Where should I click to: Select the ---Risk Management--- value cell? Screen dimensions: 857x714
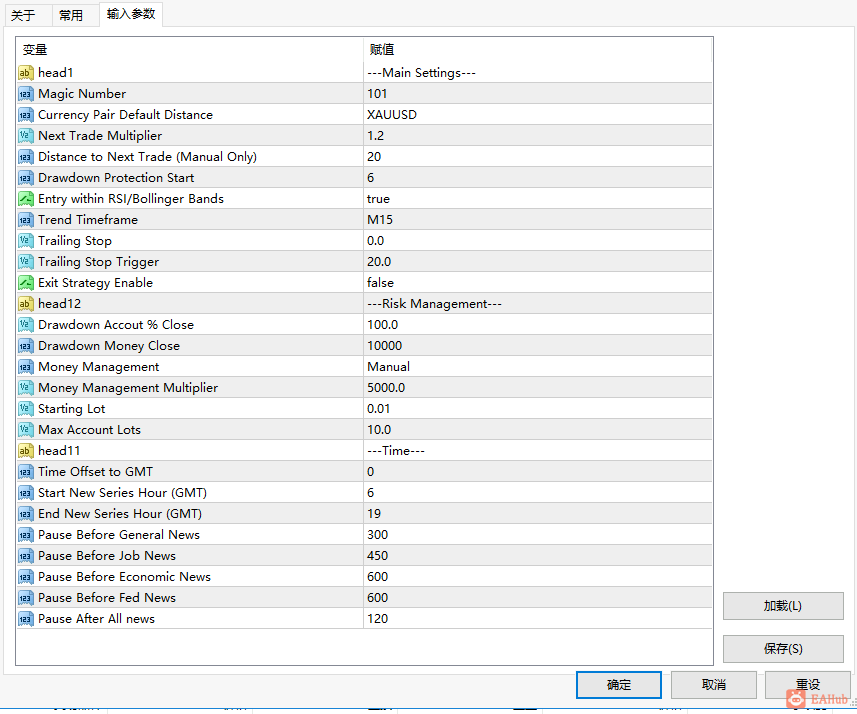pyautogui.click(x=538, y=304)
